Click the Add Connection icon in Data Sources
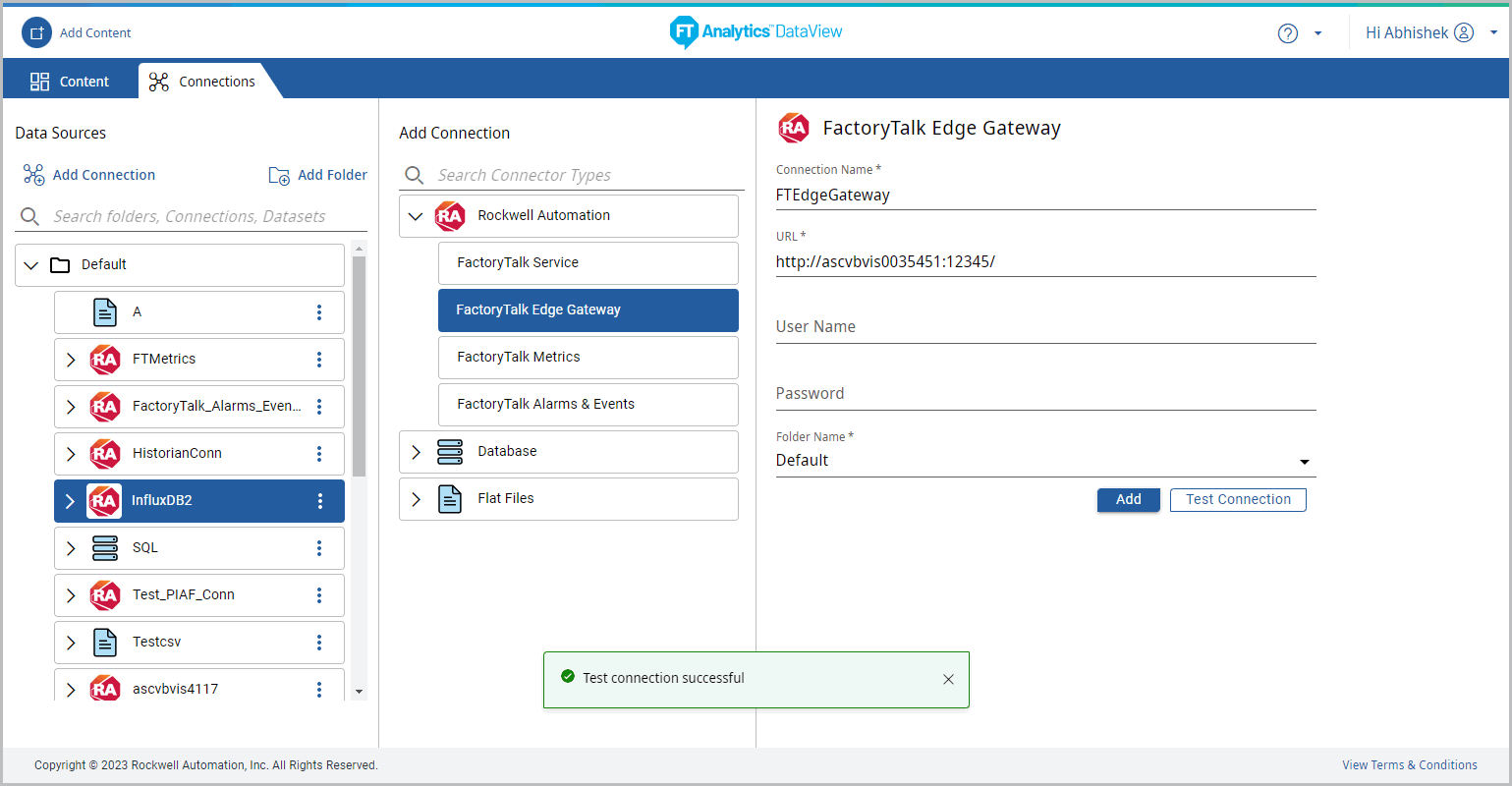1512x786 pixels. [x=33, y=175]
